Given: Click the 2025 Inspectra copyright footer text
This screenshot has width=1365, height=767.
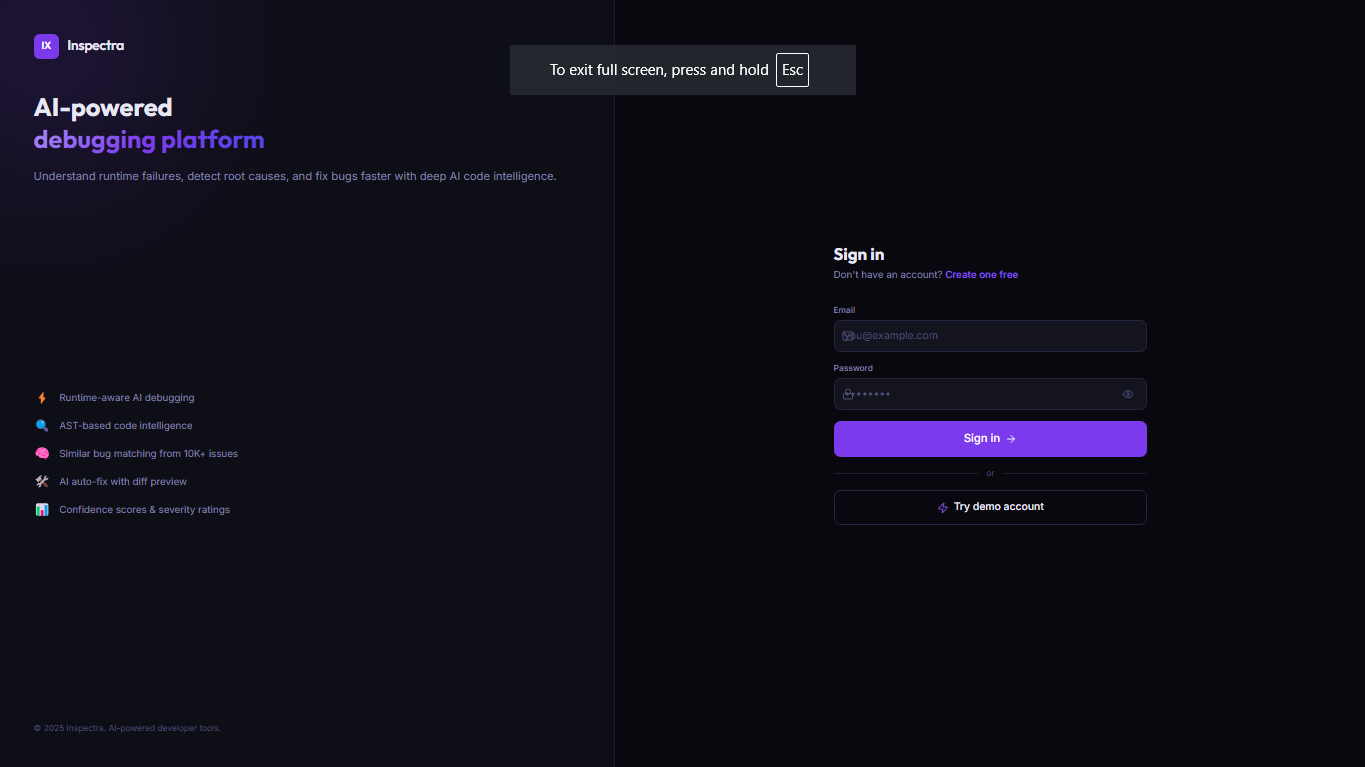Looking at the screenshot, I should [x=127, y=728].
